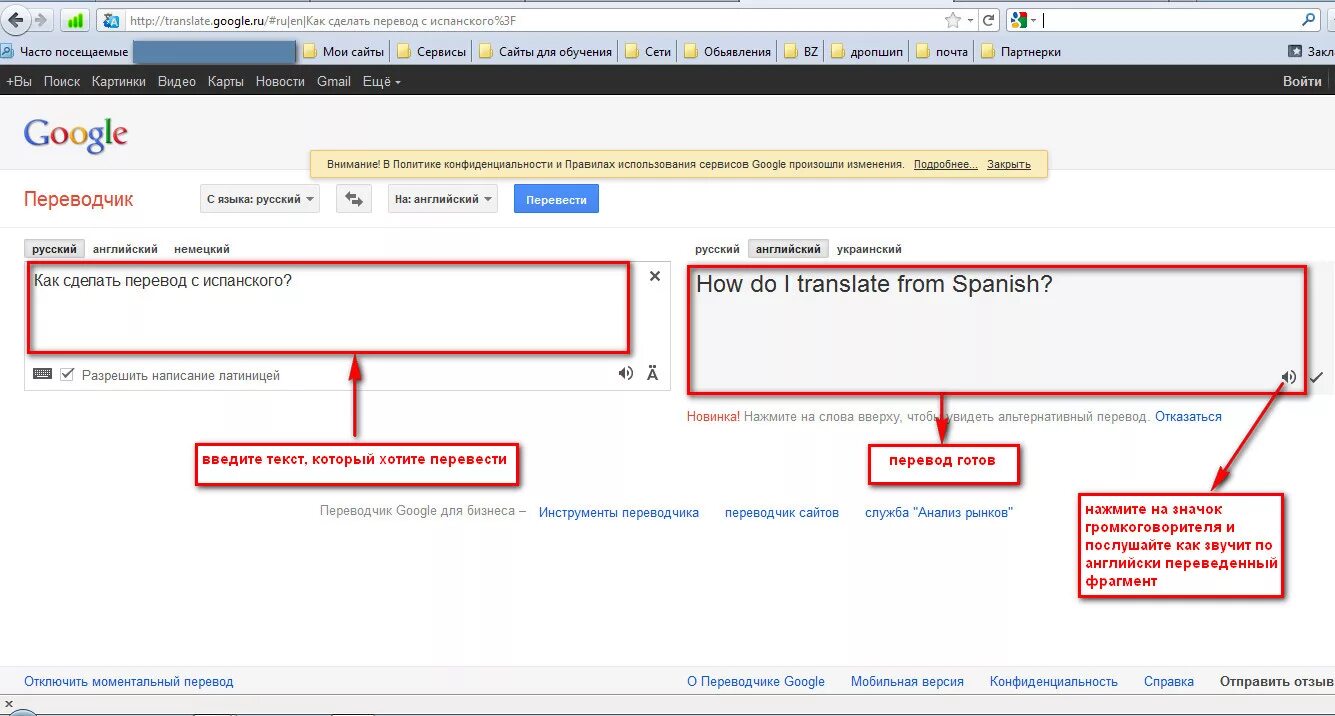Select английский as source language tab
Screen dimensions: 1335x716
125,249
